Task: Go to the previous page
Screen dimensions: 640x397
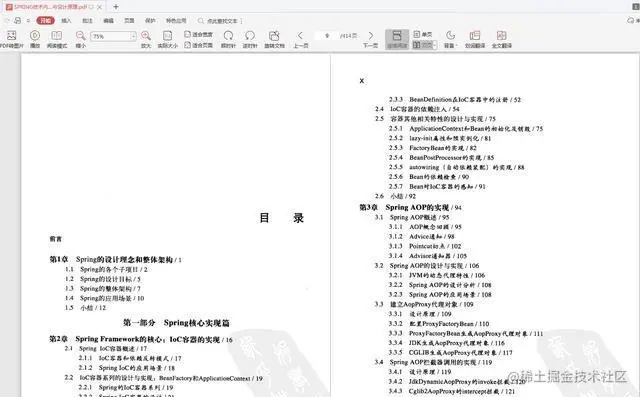Action: pyautogui.click(x=300, y=40)
